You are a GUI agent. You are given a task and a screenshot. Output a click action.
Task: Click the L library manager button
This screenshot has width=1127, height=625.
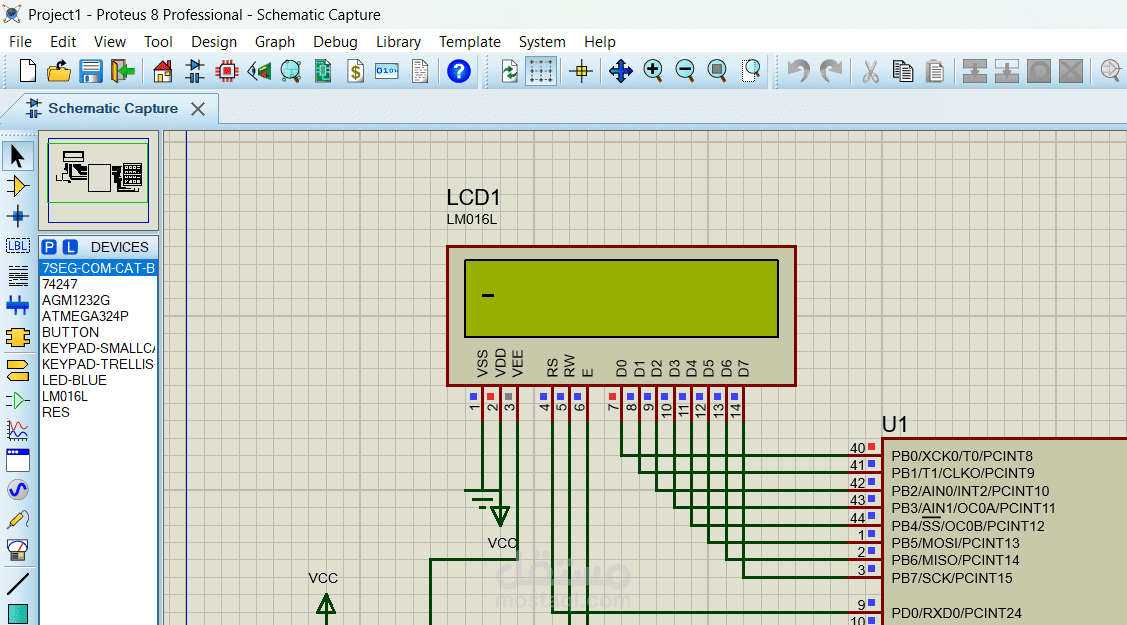pos(70,247)
